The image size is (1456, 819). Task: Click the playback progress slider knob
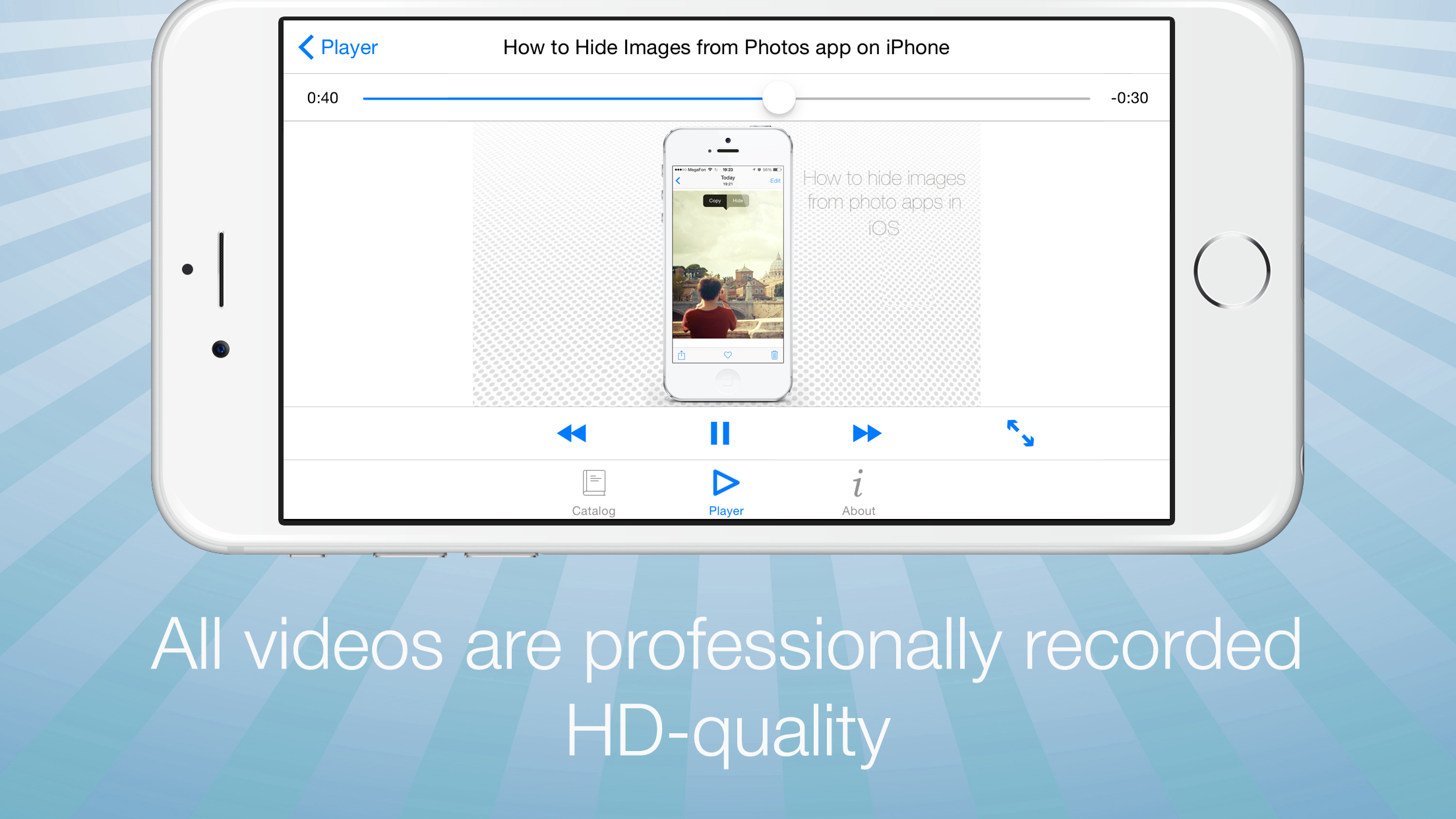click(x=779, y=98)
